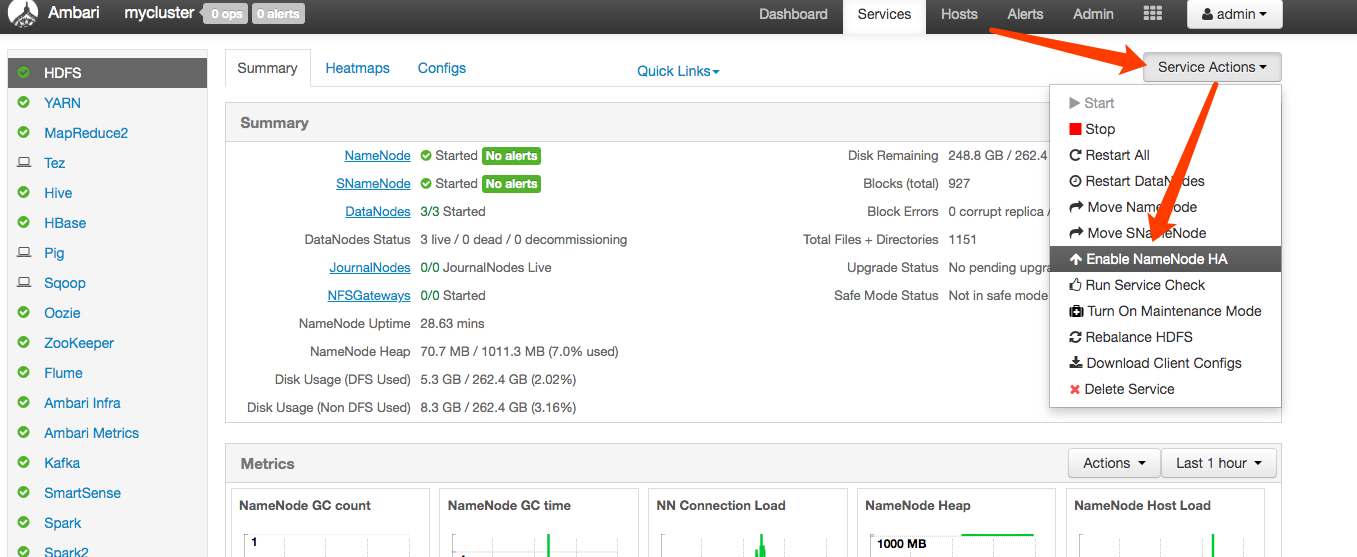The height and width of the screenshot is (557, 1357).
Task: Select Ambari Infra in the services list
Action: click(x=82, y=403)
